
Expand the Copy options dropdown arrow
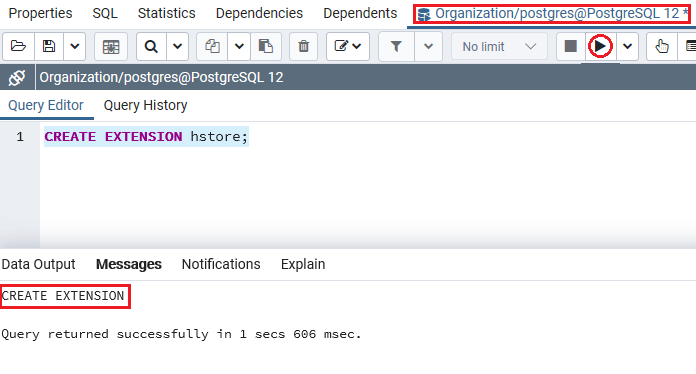click(239, 46)
